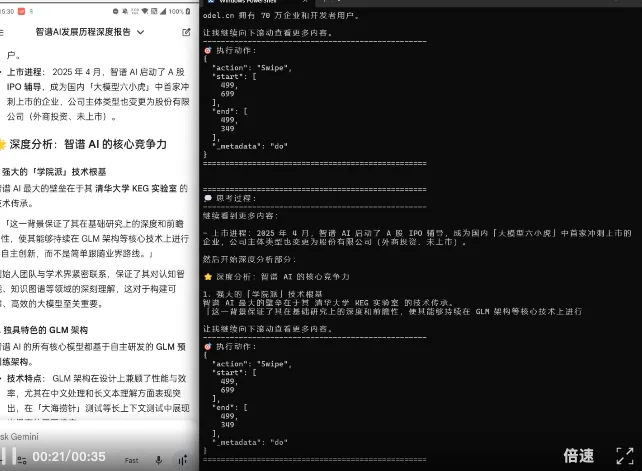Viewport: 642px width, 471px height.
Task: Click terminal line 继续看到更多内容
Action: [241, 216]
